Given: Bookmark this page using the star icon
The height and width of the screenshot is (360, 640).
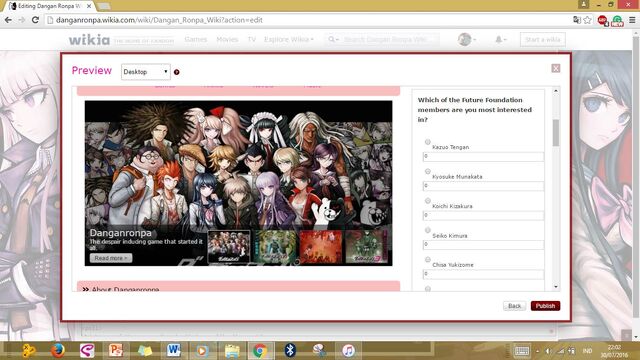Looking at the screenshot, I should coord(587,20).
